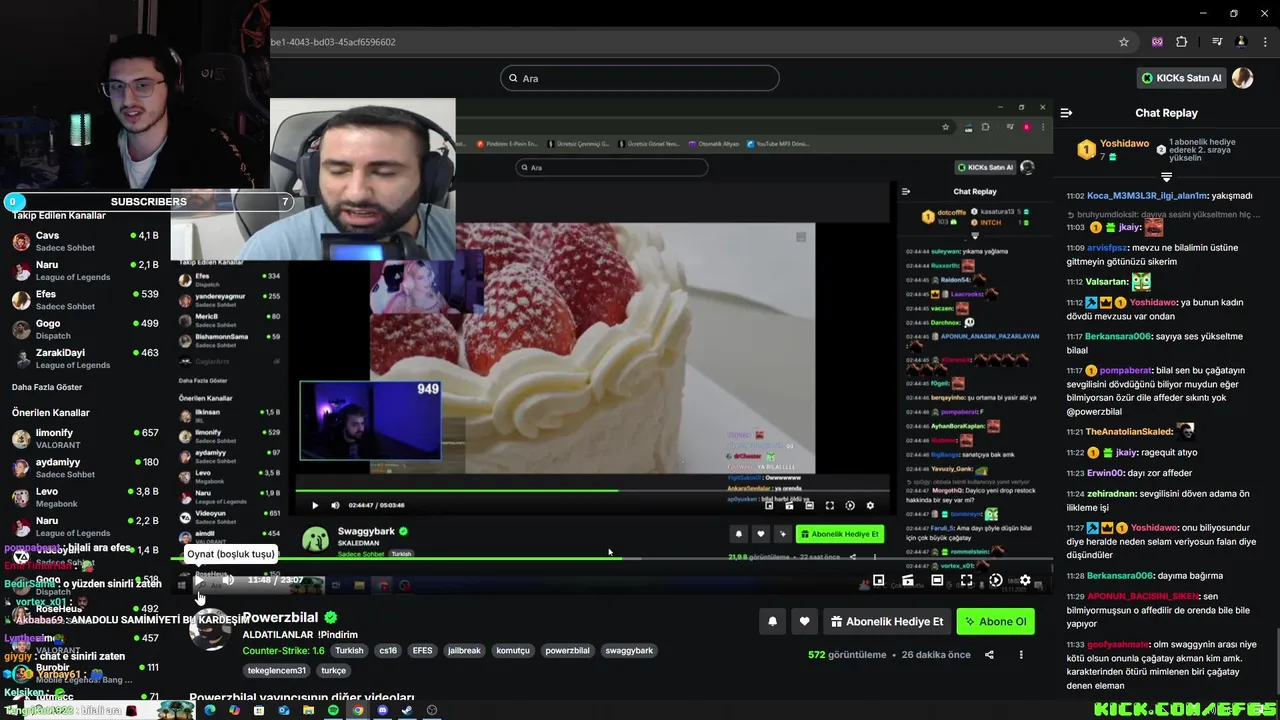Screen dimensions: 1280x720
Task: Open Discord from taskbar
Action: click(382, 710)
